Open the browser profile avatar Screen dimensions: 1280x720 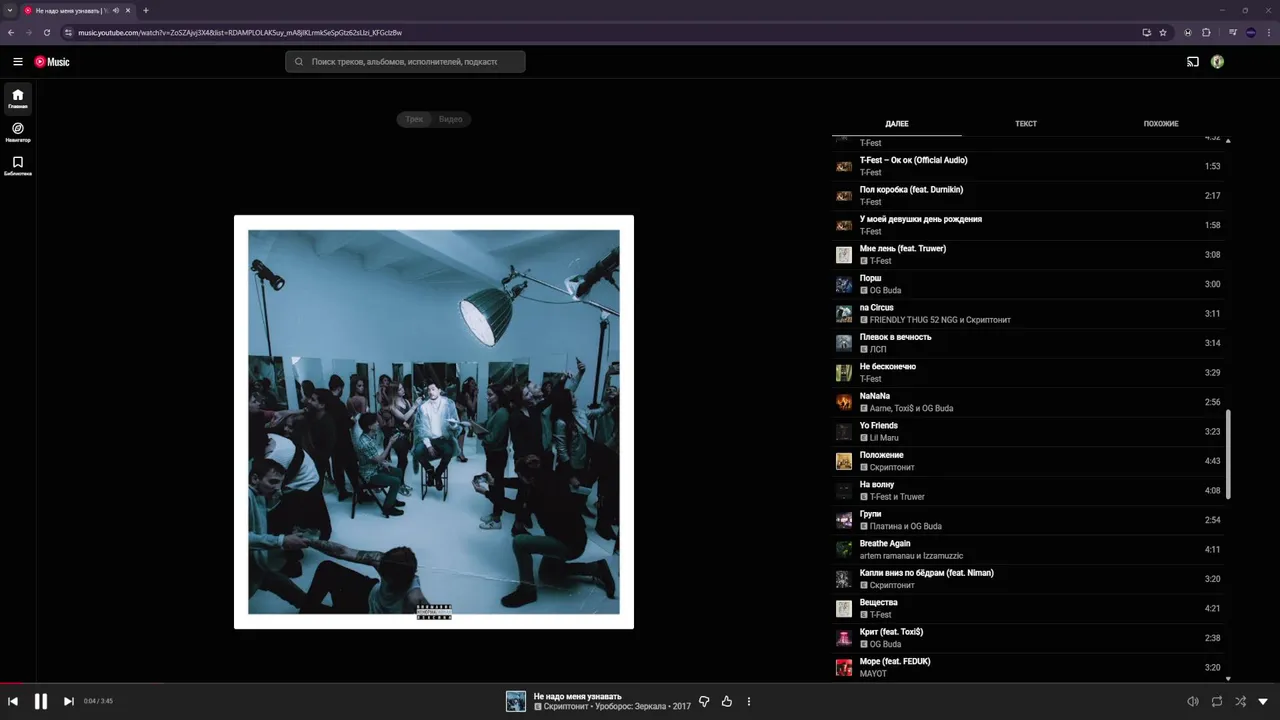(1250, 32)
